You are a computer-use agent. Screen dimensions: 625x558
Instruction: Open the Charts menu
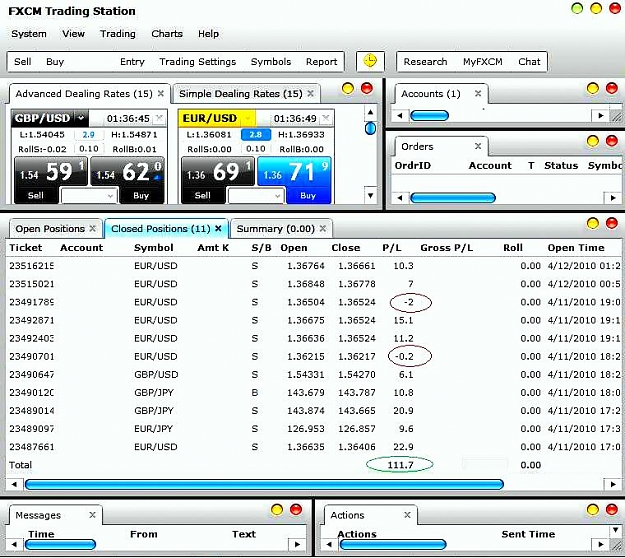(x=167, y=34)
